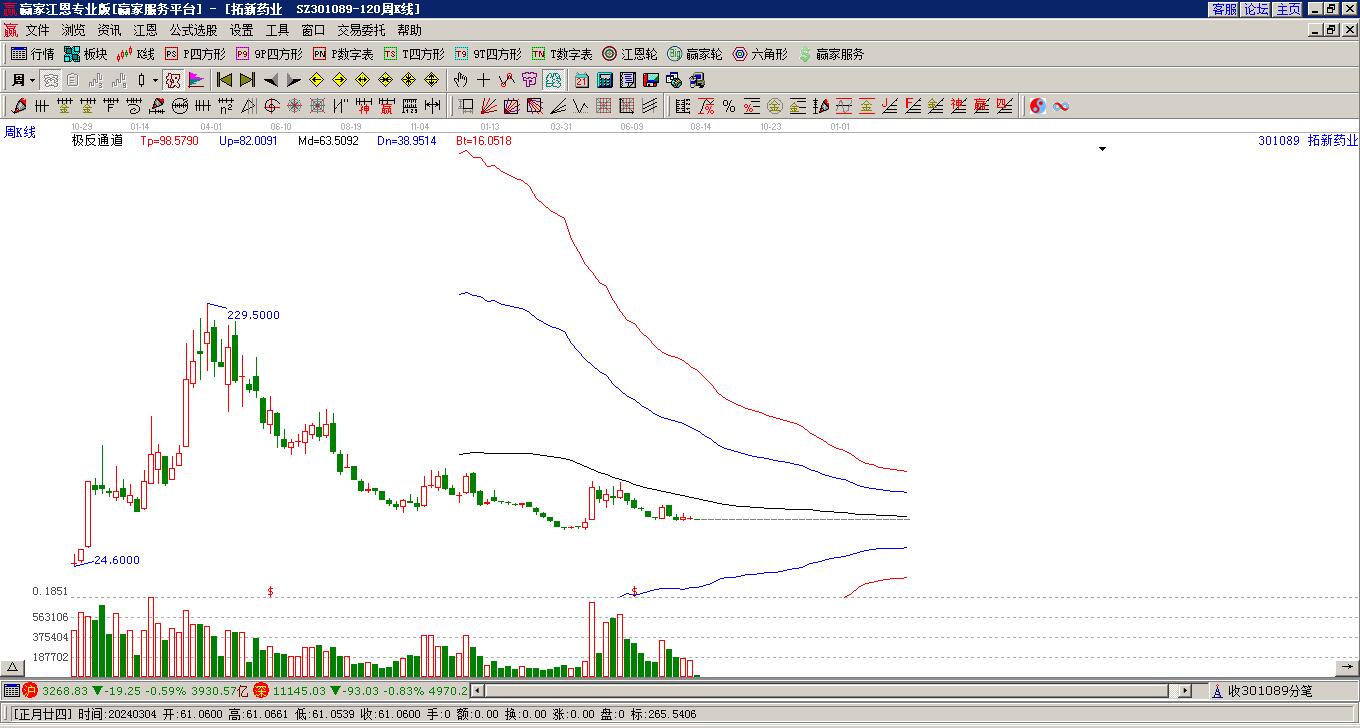Click the 深 Shenzhen index badge
Screen dimensions: 1360x728
[x=261, y=690]
